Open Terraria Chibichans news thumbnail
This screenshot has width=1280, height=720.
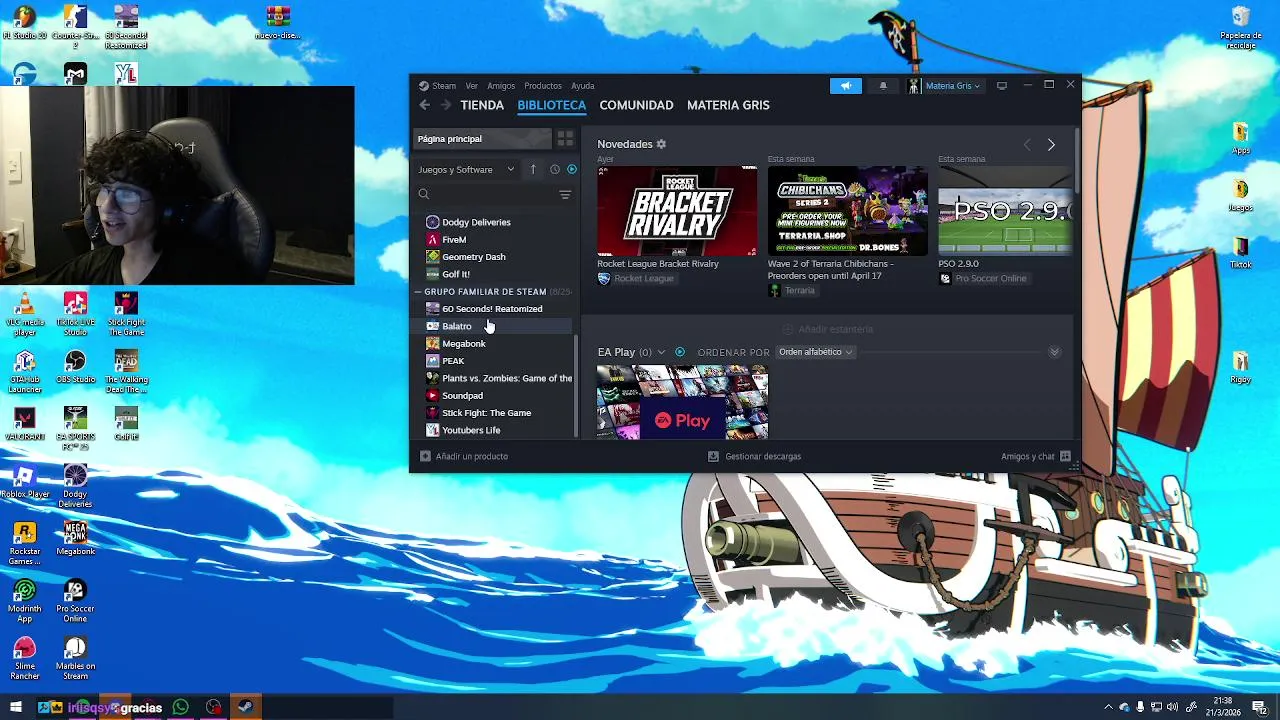click(x=848, y=211)
